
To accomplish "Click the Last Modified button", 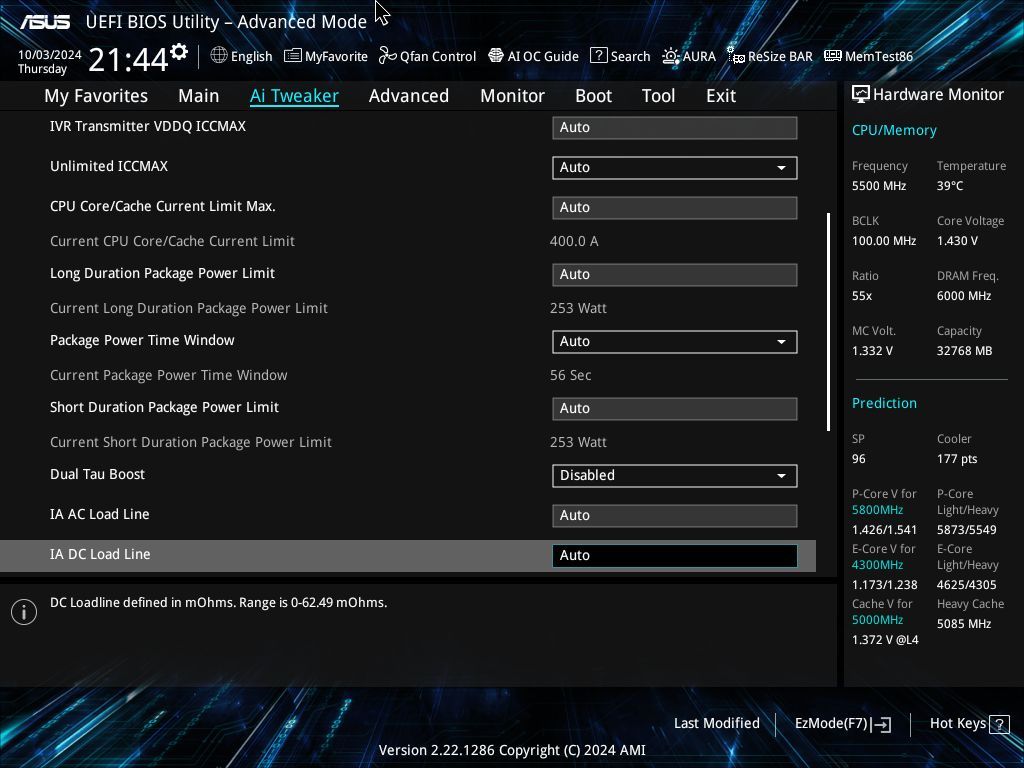I will point(716,723).
